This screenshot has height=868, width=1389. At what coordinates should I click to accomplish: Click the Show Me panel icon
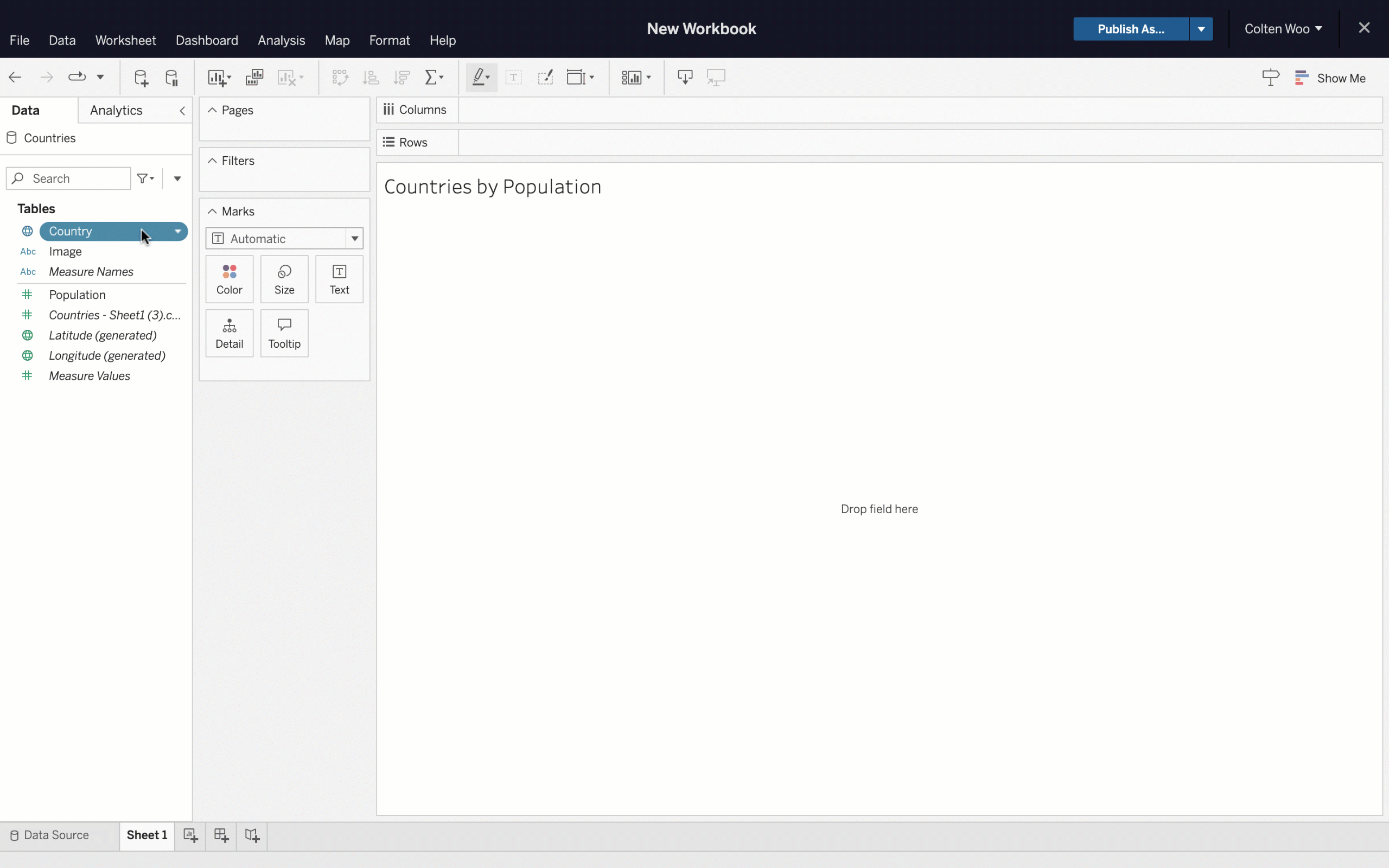[1302, 78]
